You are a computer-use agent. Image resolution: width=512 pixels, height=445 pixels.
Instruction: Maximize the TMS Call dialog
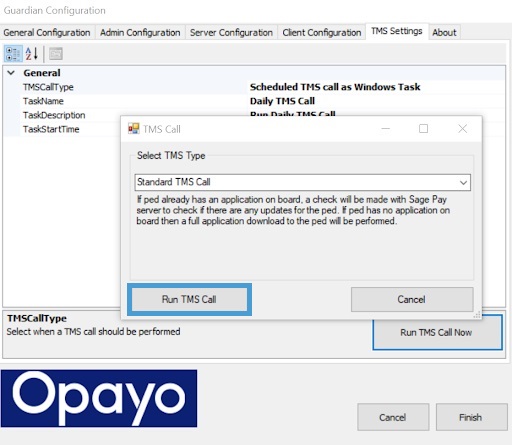tap(423, 129)
